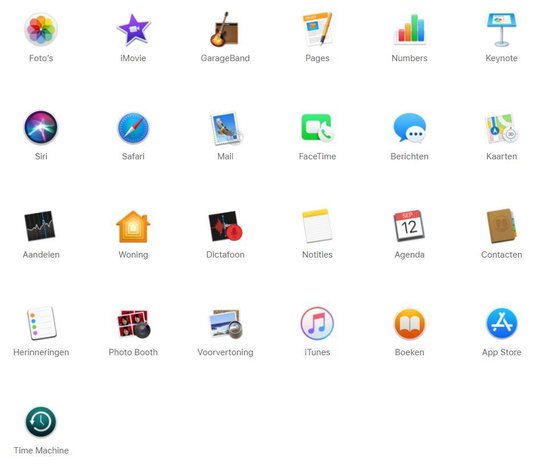Click the Woning orange house icon

(133, 227)
